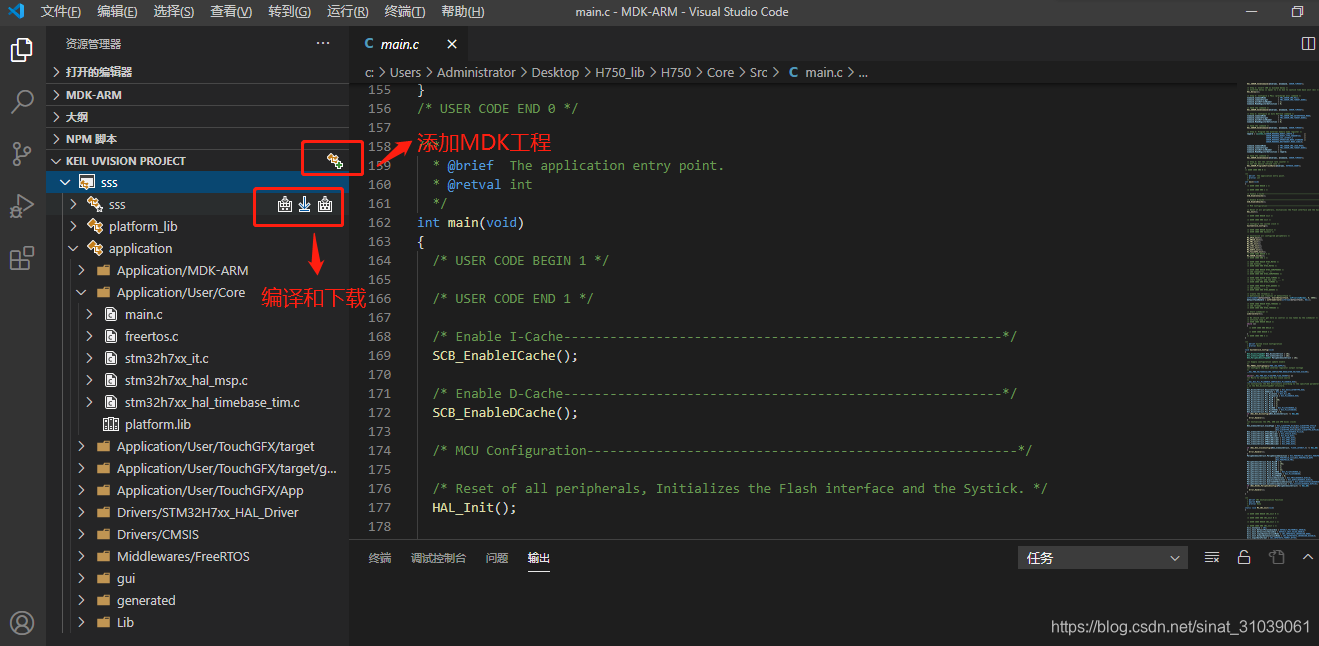Open the Search view in activity bar
This screenshot has width=1319, height=646.
point(22,101)
